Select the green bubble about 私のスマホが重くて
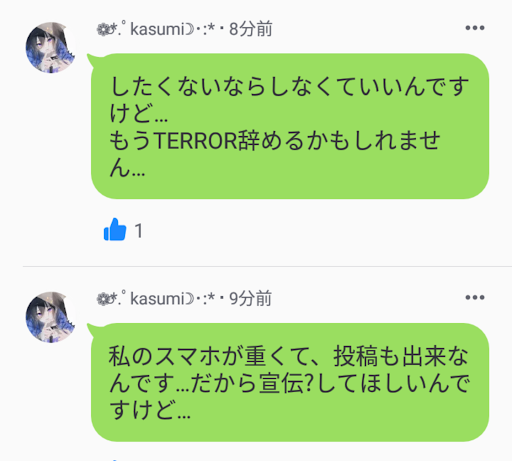The height and width of the screenshot is (461, 512). click(x=290, y=382)
